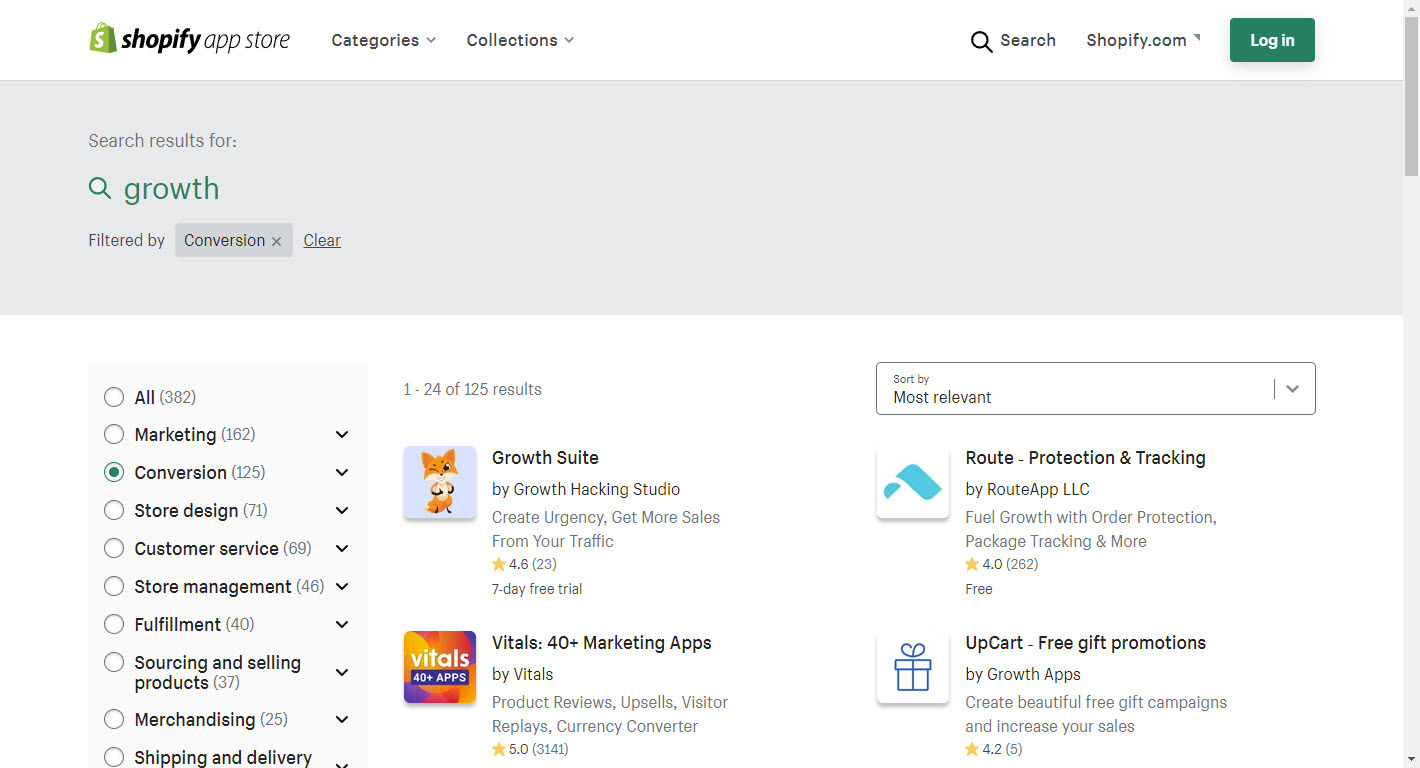The image size is (1420, 768).
Task: Open the Collections menu
Action: point(520,40)
